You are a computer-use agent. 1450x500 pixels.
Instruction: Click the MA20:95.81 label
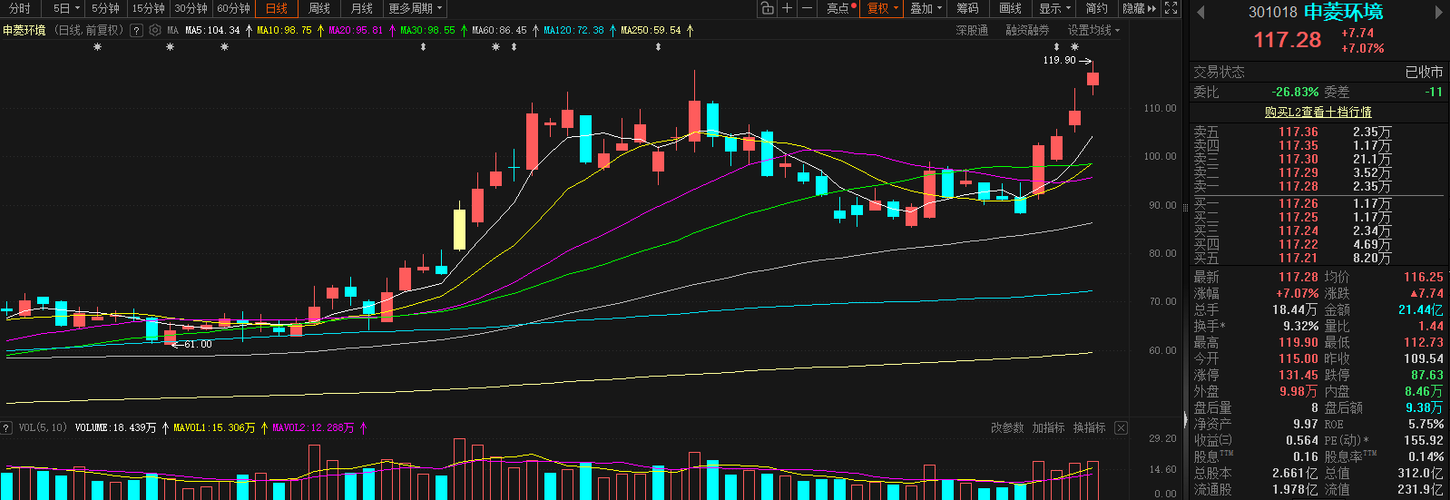356,30
